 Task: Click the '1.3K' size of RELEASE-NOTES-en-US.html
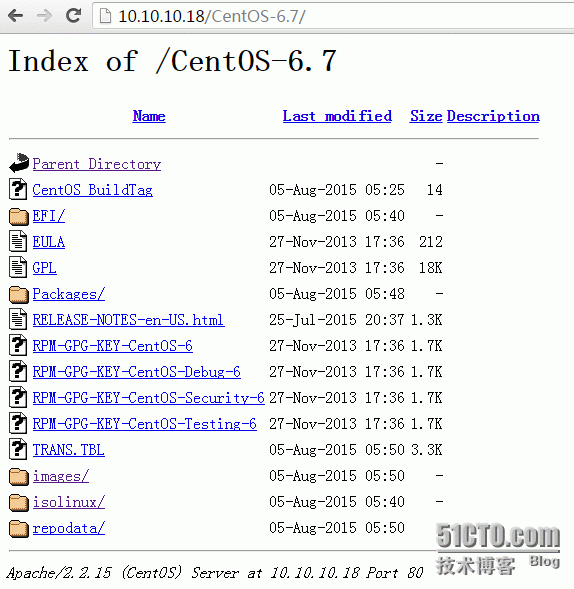tap(427, 320)
